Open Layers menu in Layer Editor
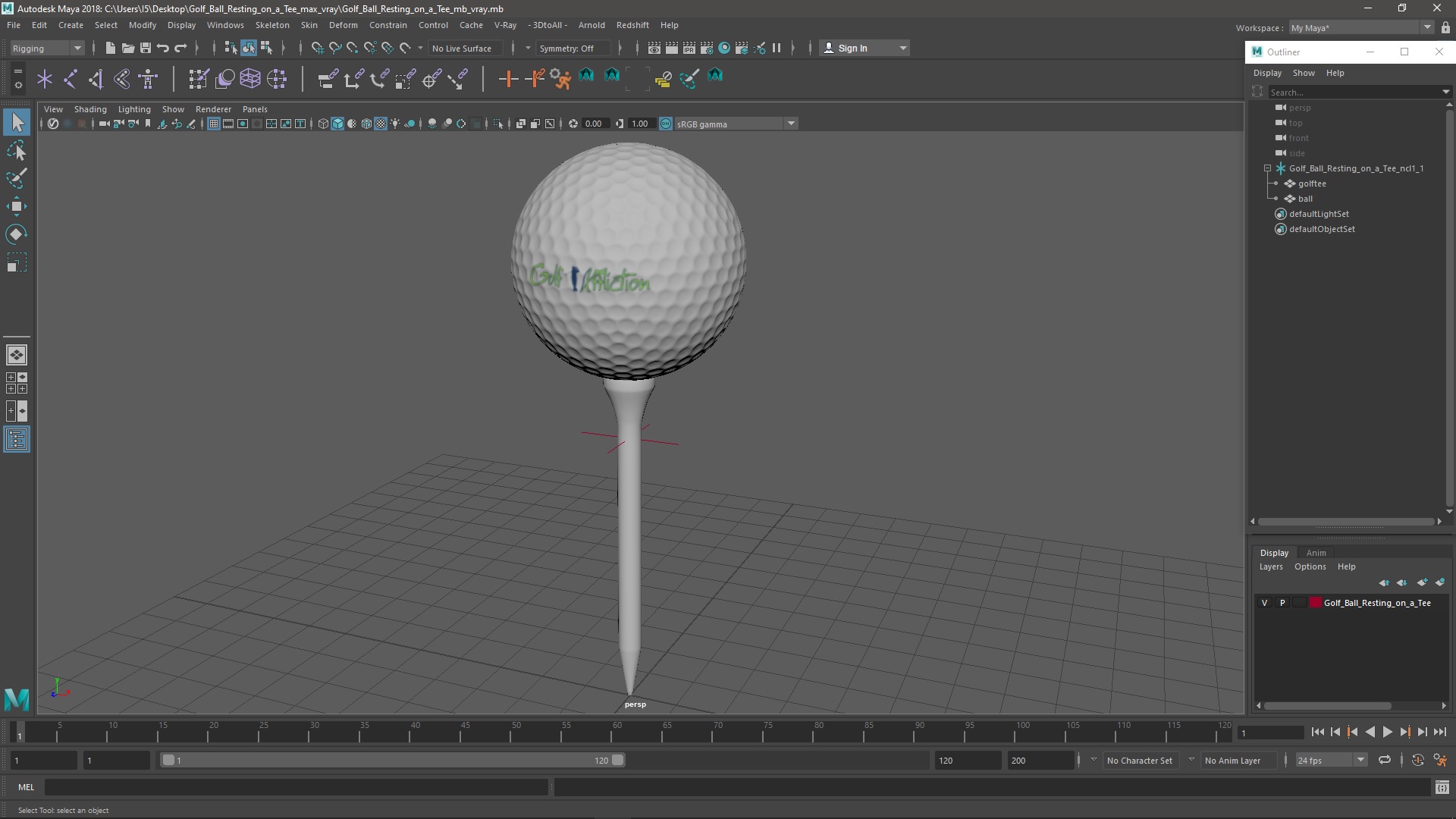1456x819 pixels. coord(1271,566)
